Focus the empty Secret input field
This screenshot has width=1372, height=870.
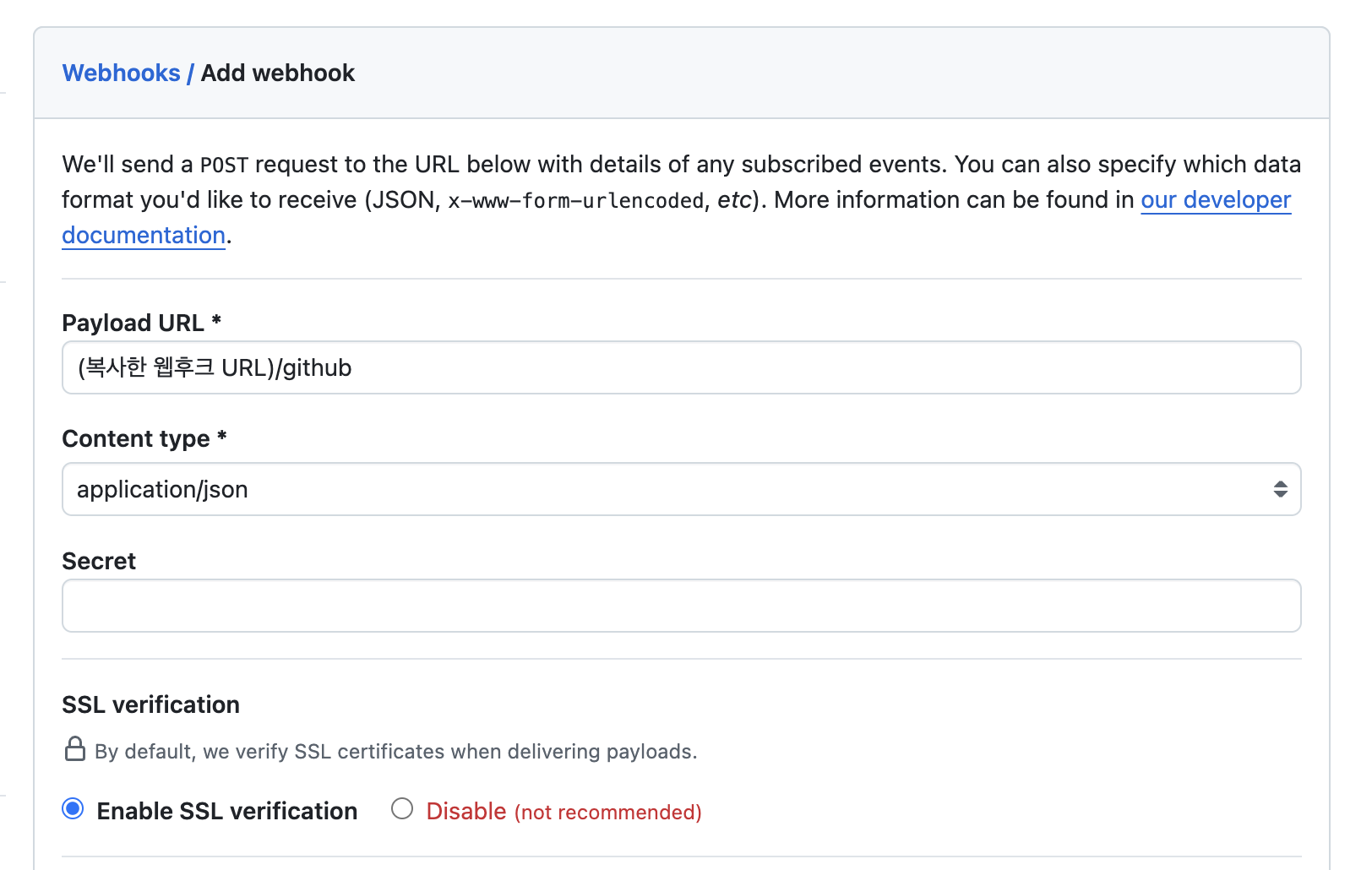681,606
